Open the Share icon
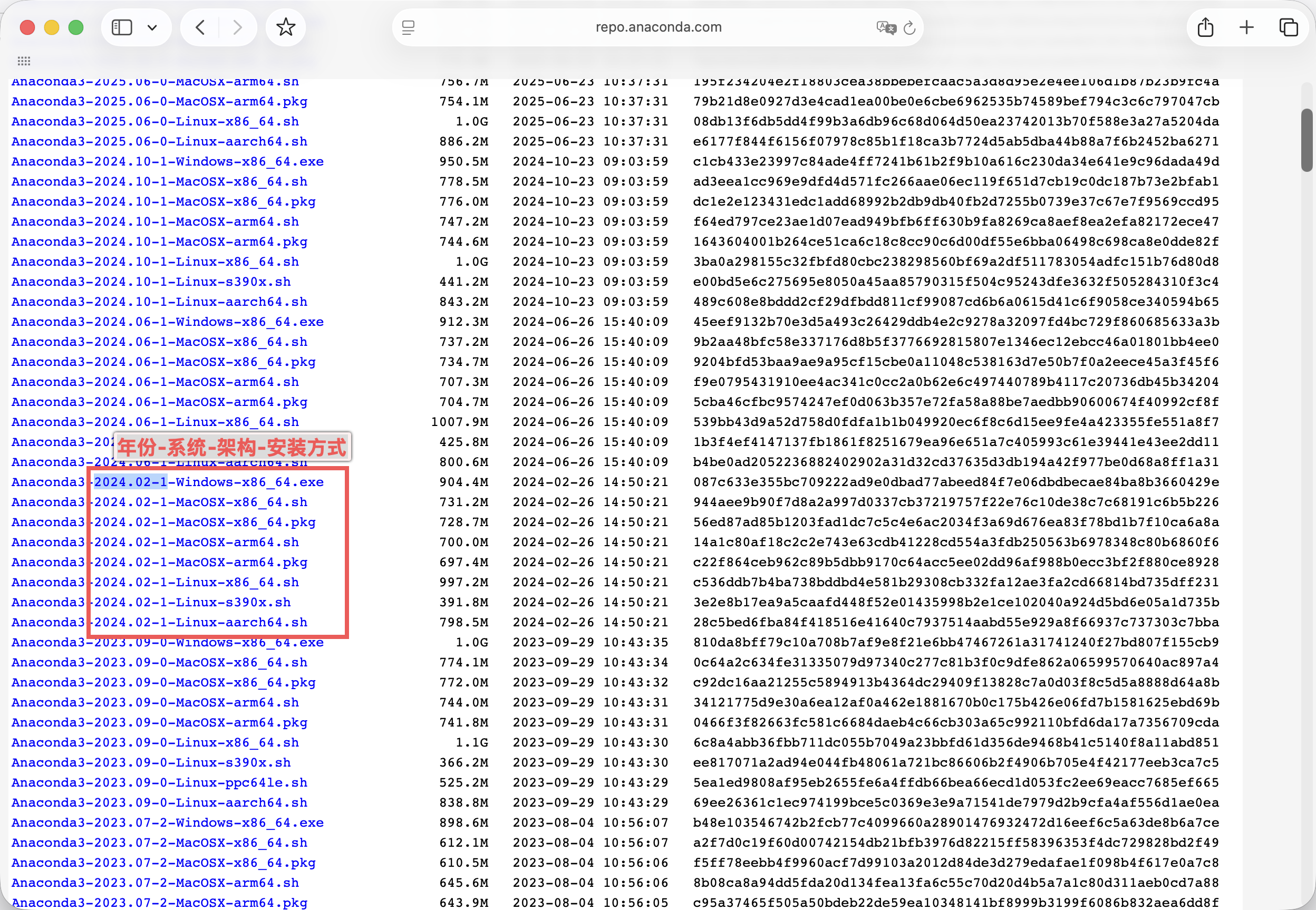The image size is (1316, 910). click(1205, 27)
